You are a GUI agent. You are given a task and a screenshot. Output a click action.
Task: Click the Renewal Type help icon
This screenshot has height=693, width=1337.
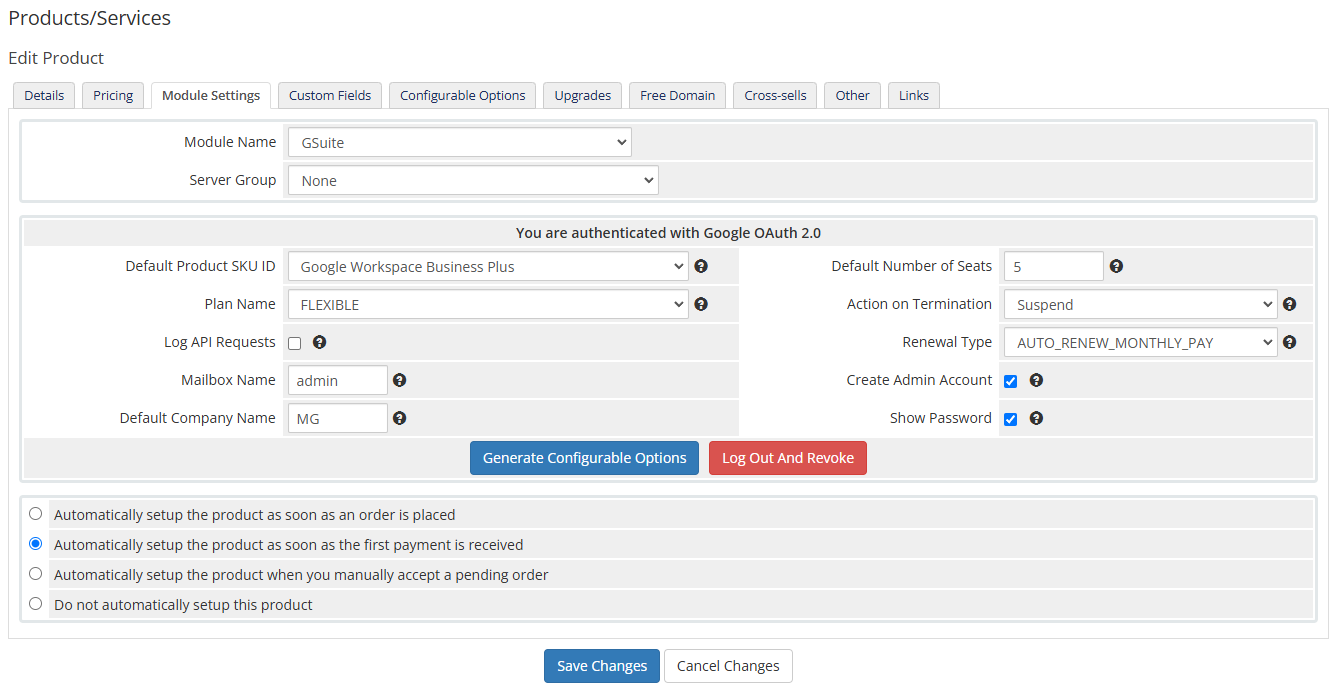[x=1289, y=342]
